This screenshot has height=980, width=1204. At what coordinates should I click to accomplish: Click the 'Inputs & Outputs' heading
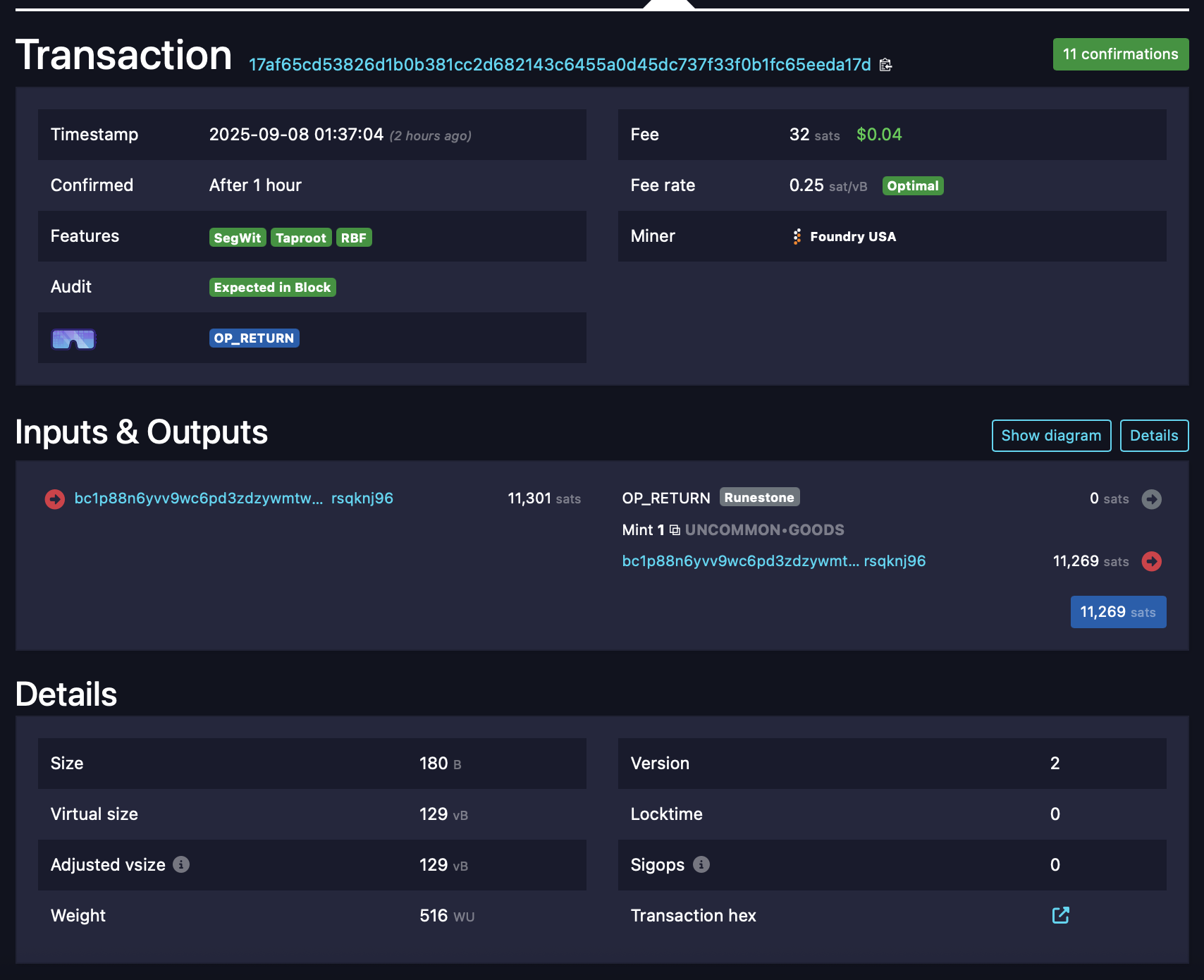tap(142, 432)
